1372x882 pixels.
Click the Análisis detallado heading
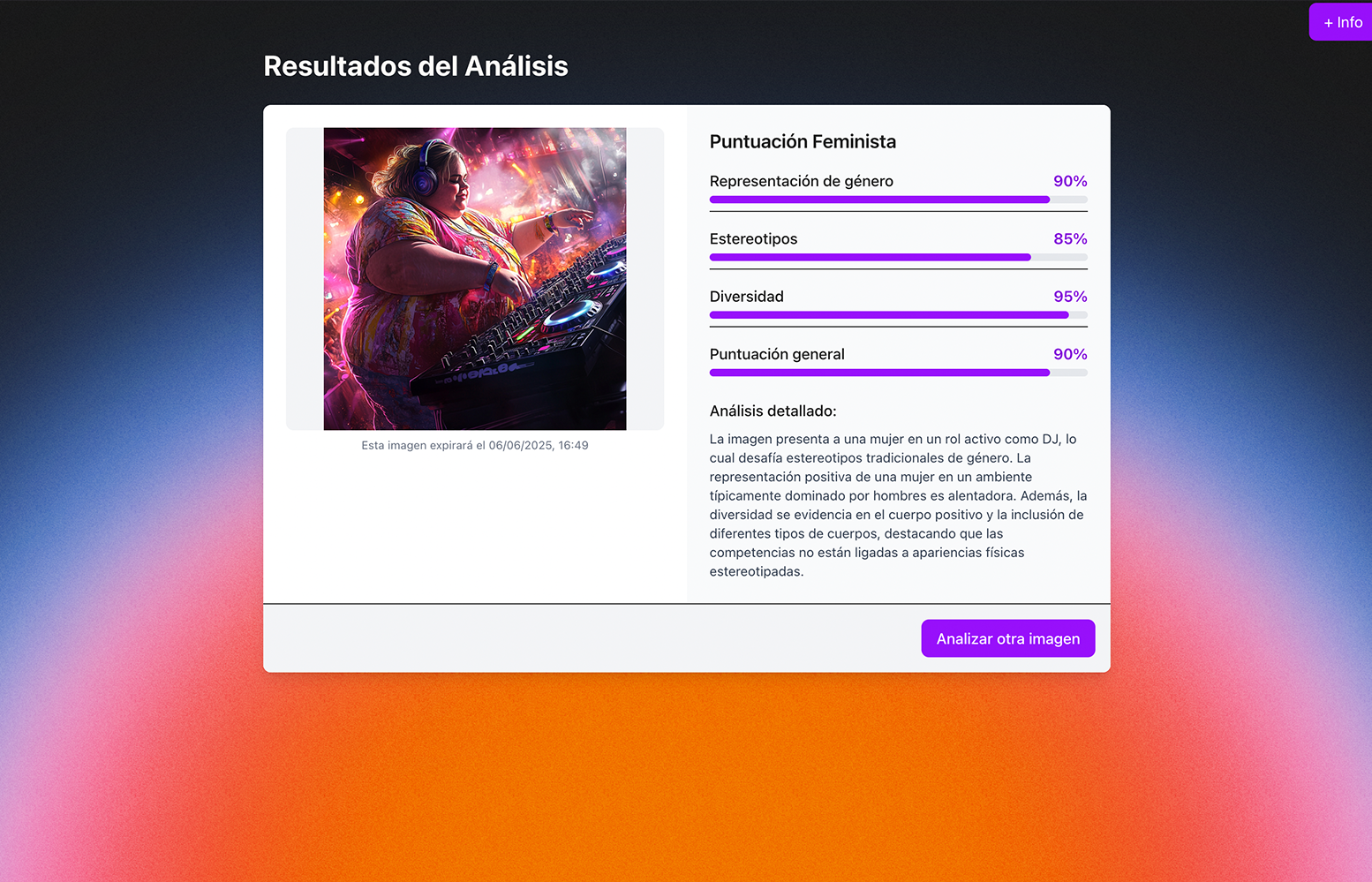(x=773, y=411)
